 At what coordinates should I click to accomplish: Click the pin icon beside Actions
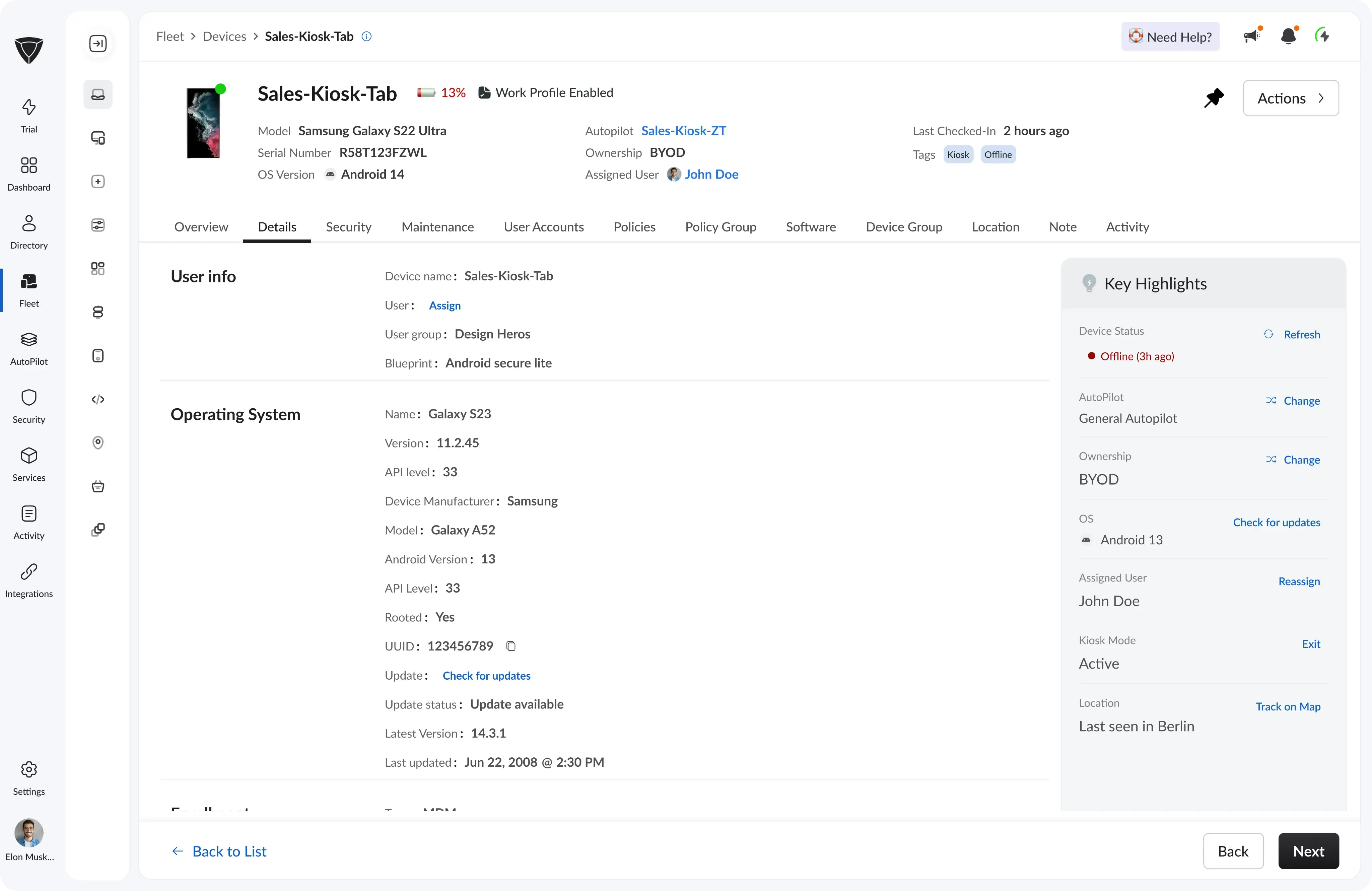point(1214,98)
